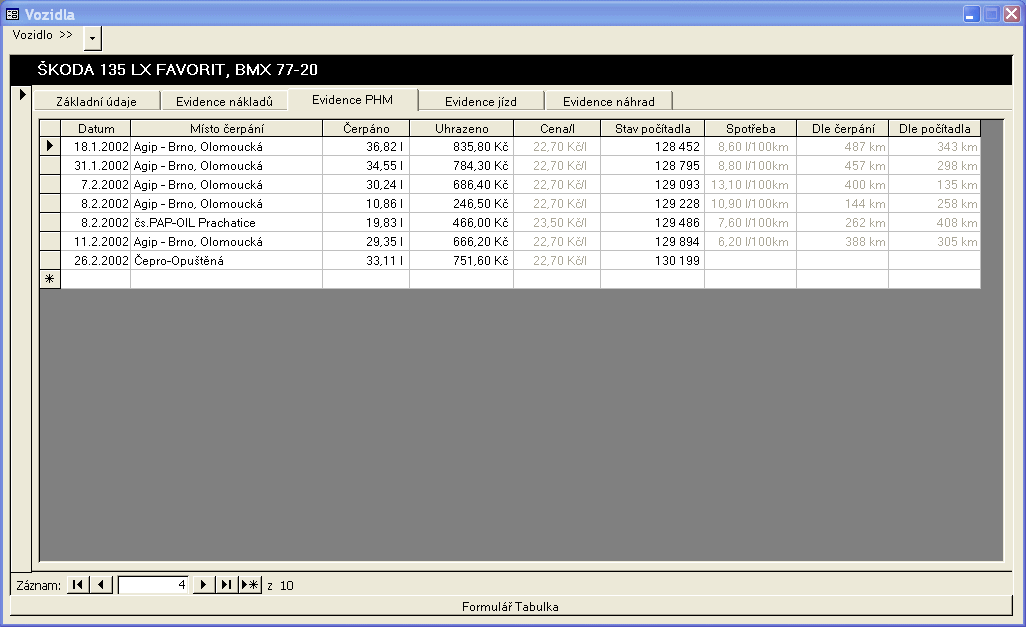The height and width of the screenshot is (627, 1026).
Task: Jump to last record navigation button
Action: [x=226, y=585]
